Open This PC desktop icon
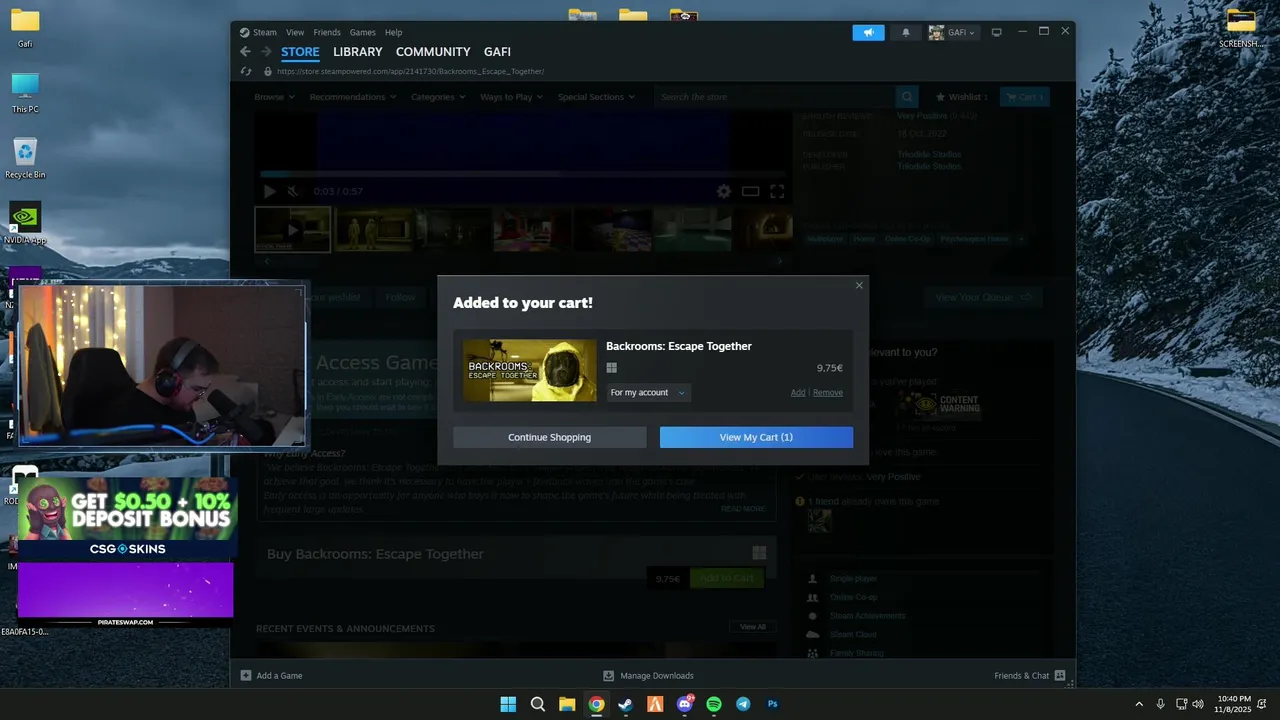This screenshot has width=1280, height=720. [x=25, y=93]
